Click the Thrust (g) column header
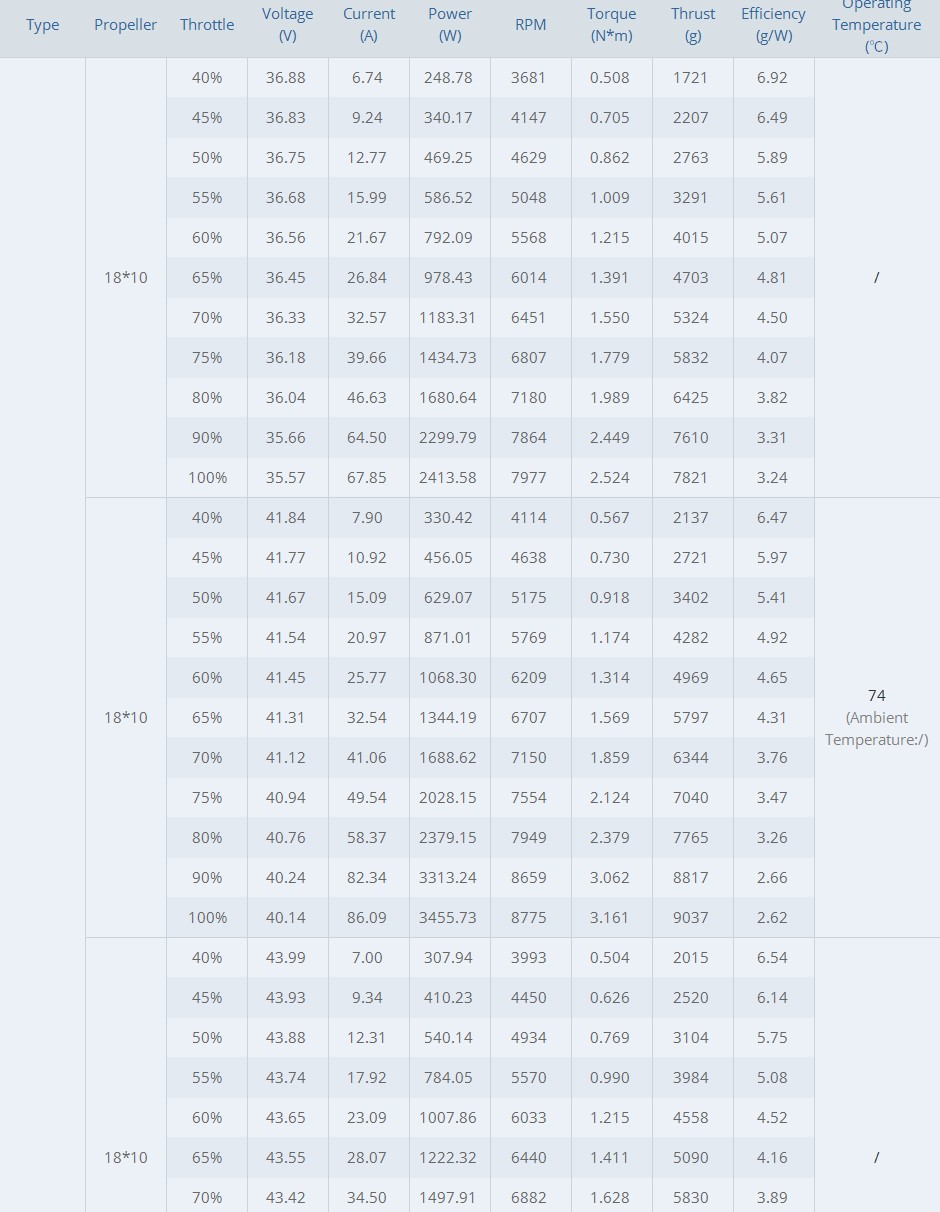The height and width of the screenshot is (1212, 940). [693, 25]
